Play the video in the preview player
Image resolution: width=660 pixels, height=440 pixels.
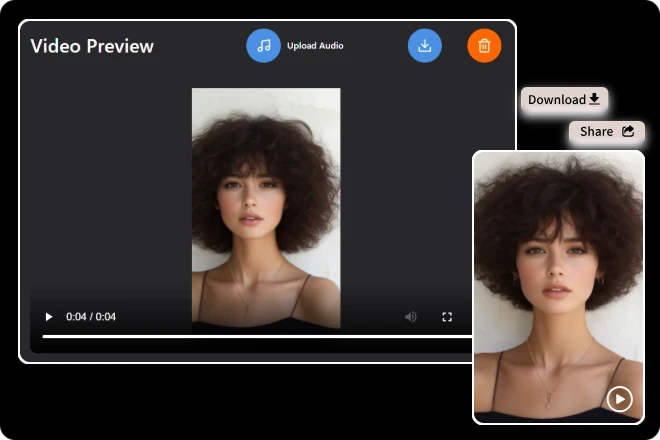point(48,317)
